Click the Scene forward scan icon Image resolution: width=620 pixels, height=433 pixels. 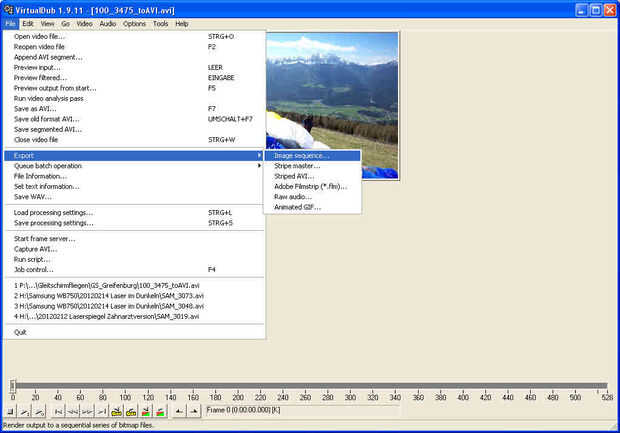[x=160, y=412]
